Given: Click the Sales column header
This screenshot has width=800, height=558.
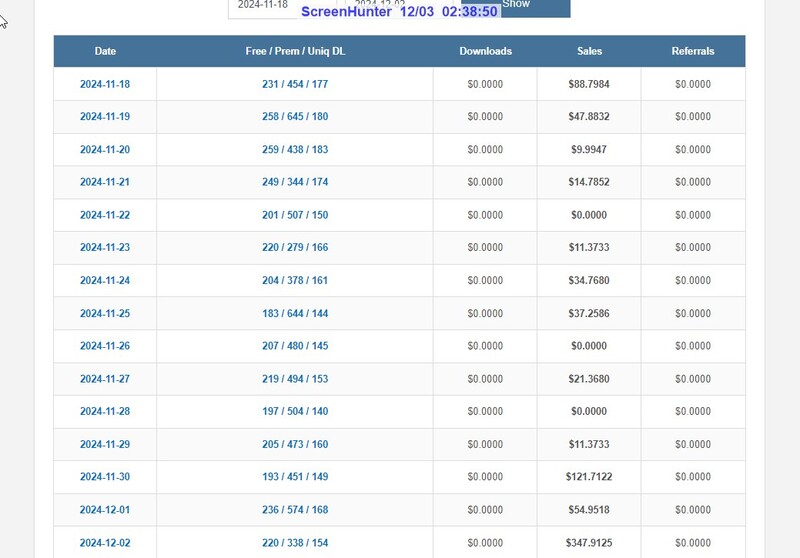Looking at the screenshot, I should (589, 51).
